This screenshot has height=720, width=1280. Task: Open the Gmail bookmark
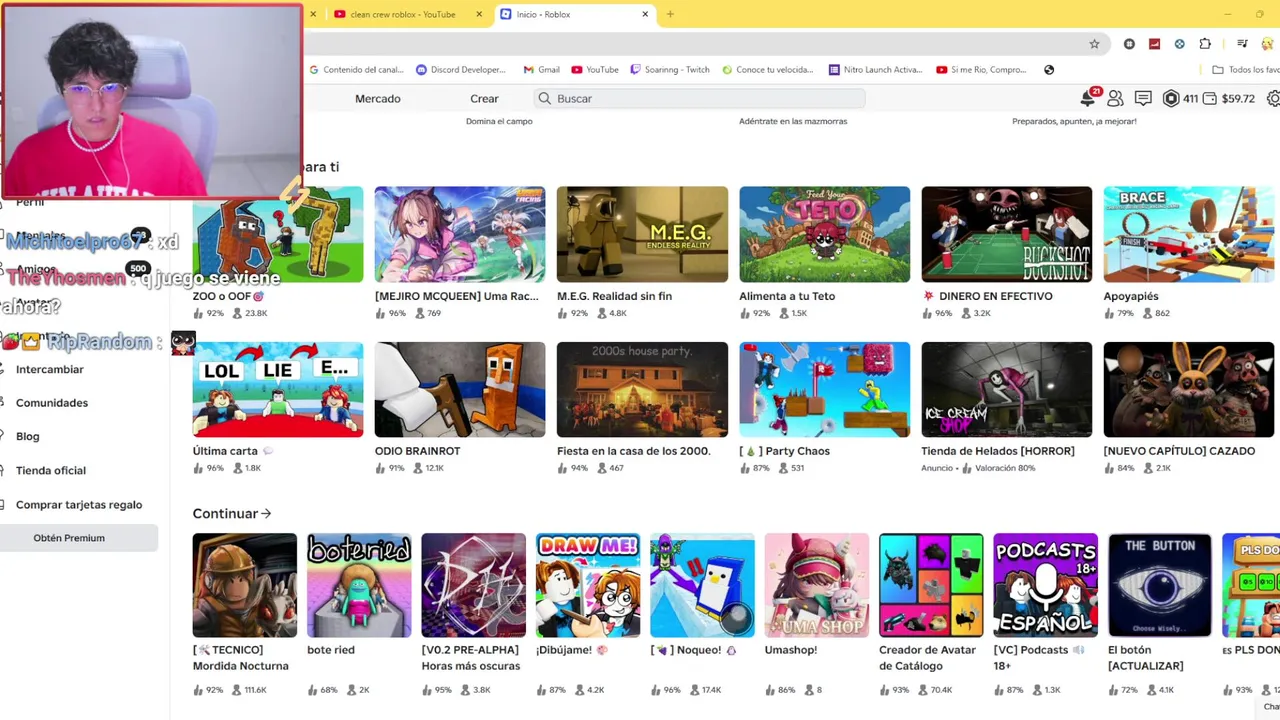coord(541,70)
